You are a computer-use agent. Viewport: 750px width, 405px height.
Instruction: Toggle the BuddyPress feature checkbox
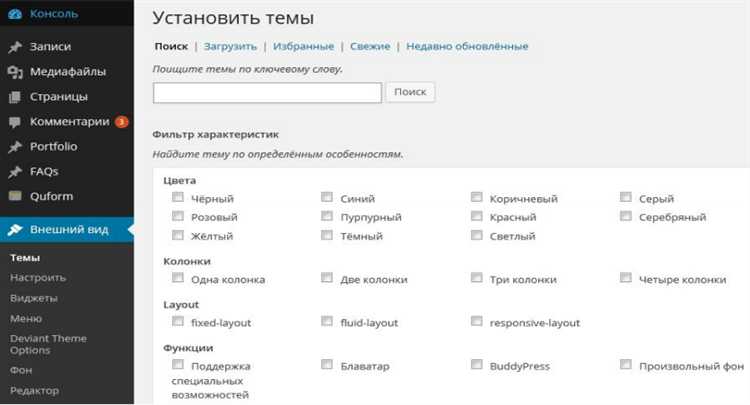point(476,365)
